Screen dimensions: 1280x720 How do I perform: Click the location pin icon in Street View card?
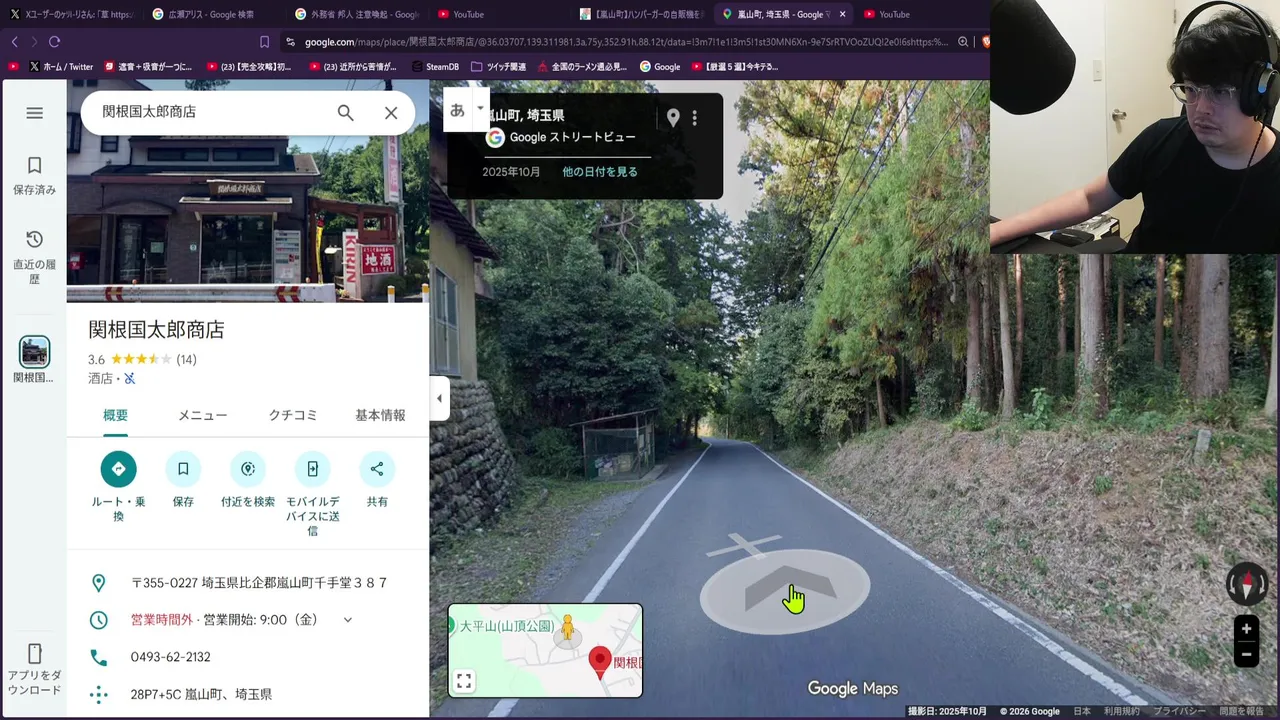(x=673, y=118)
